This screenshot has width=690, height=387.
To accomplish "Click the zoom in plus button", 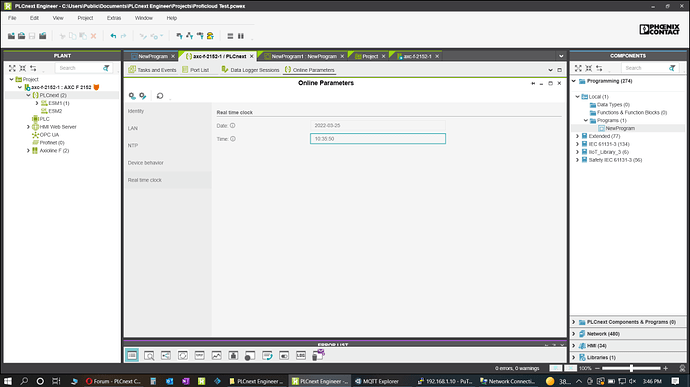I will (665, 368).
